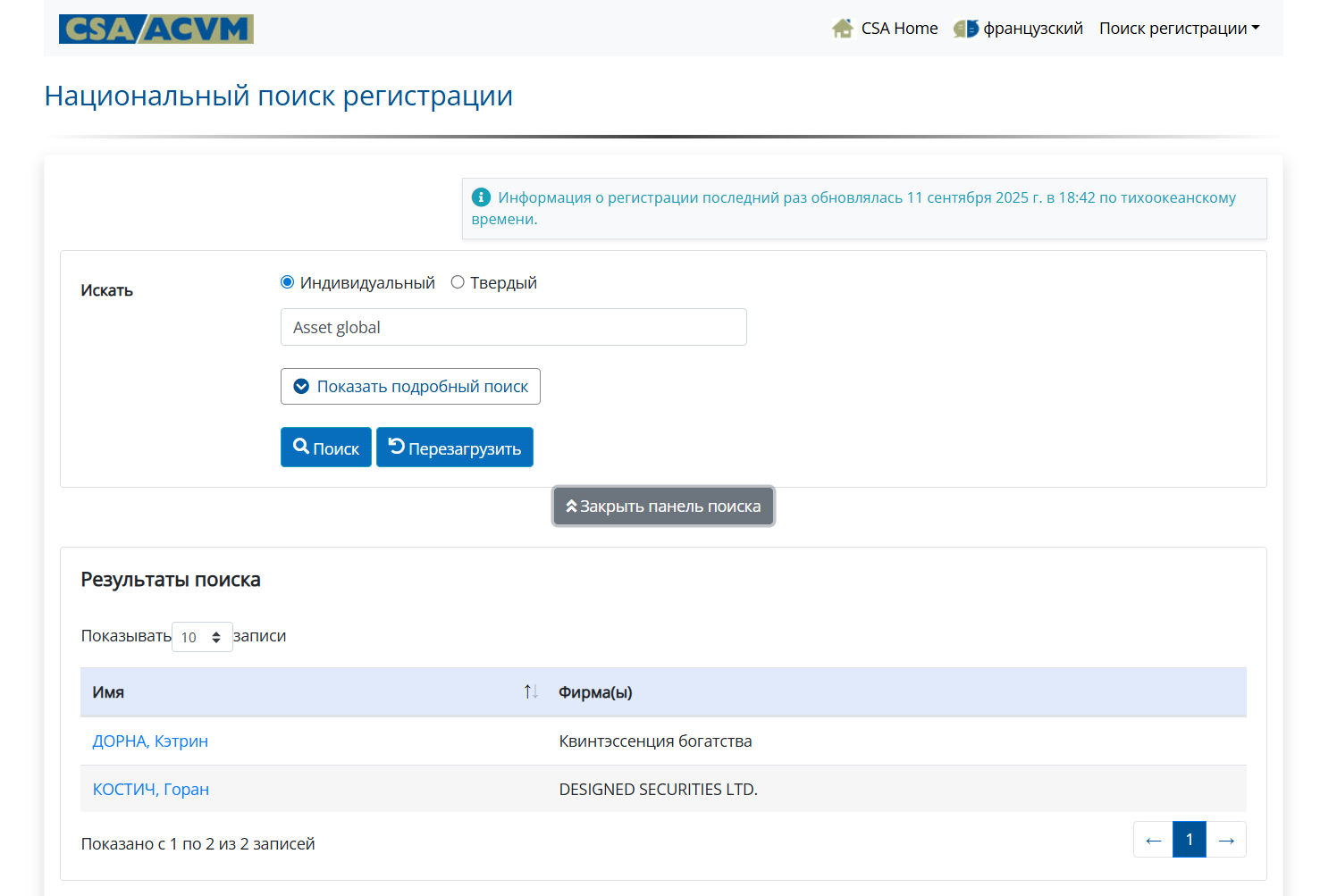Image resolution: width=1320 pixels, height=896 pixels.
Task: Go to next page with right arrow
Action: (1226, 840)
